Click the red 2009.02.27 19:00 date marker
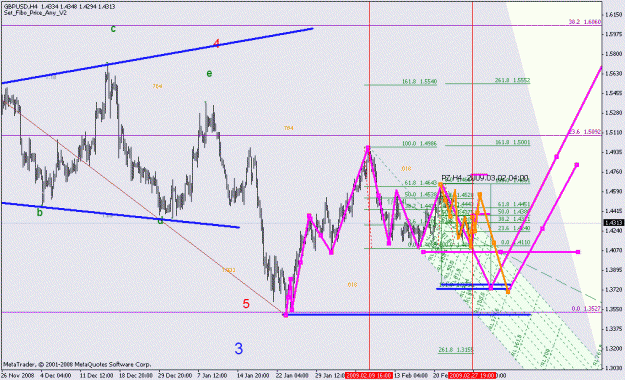 [472, 376]
